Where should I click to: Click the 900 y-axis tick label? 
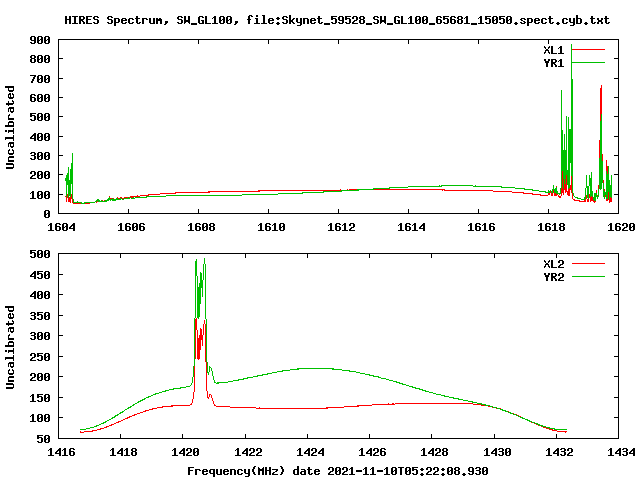pos(40,40)
